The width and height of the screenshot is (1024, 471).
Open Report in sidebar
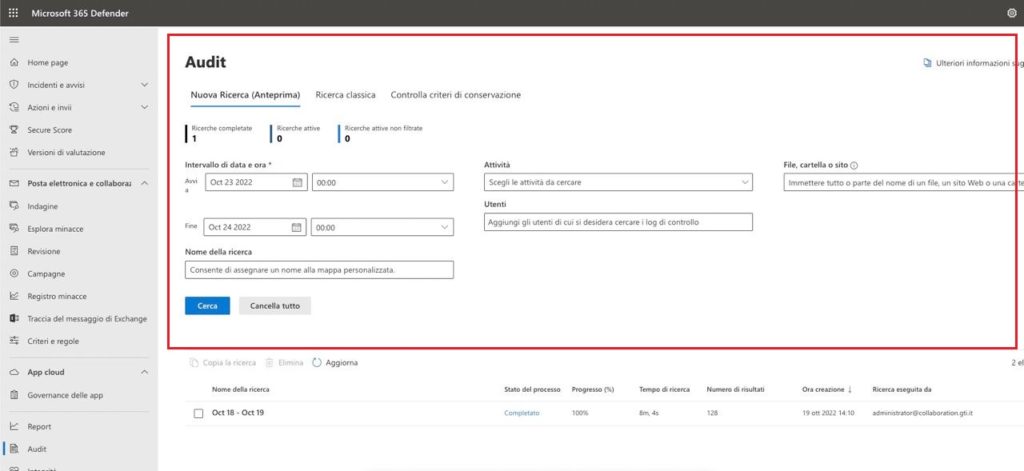(39, 427)
